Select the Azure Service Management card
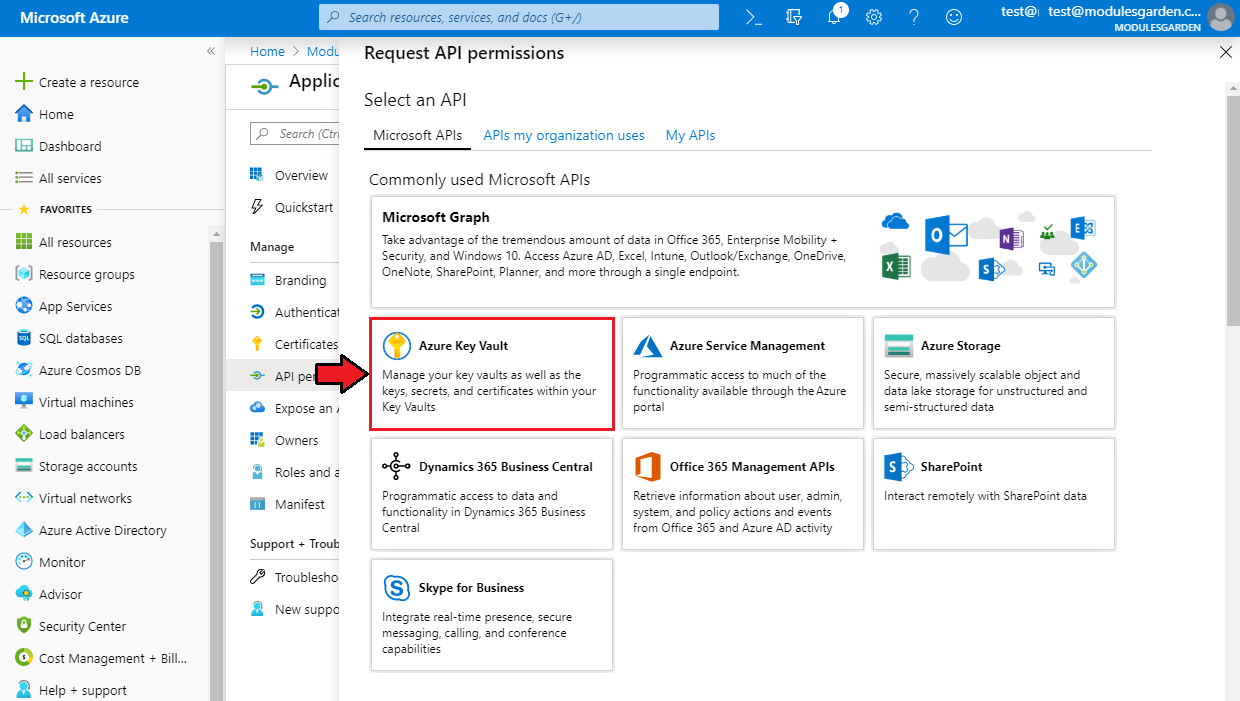1240x701 pixels. click(x=743, y=374)
